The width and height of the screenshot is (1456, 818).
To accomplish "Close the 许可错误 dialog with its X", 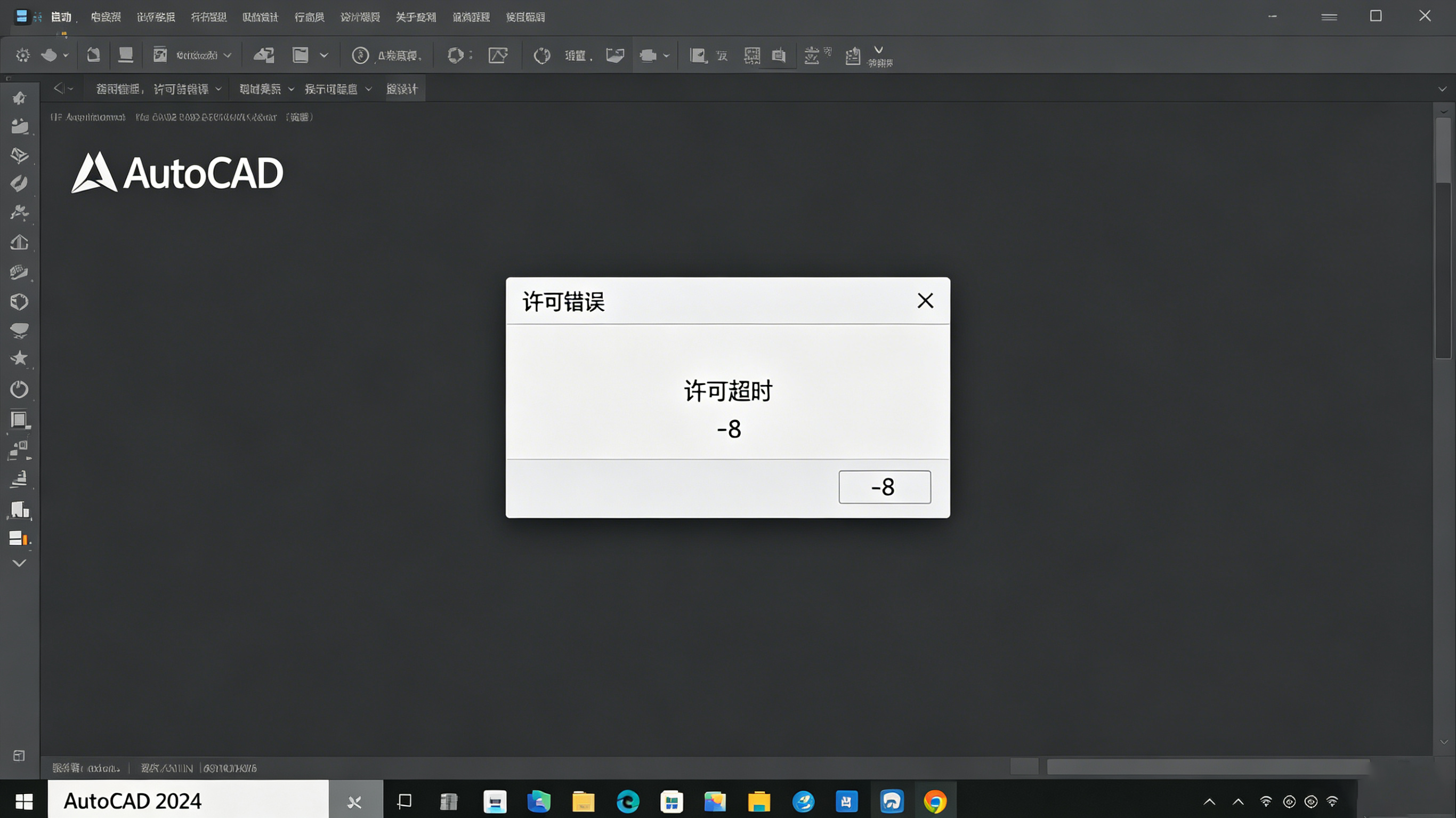I will tap(925, 301).
